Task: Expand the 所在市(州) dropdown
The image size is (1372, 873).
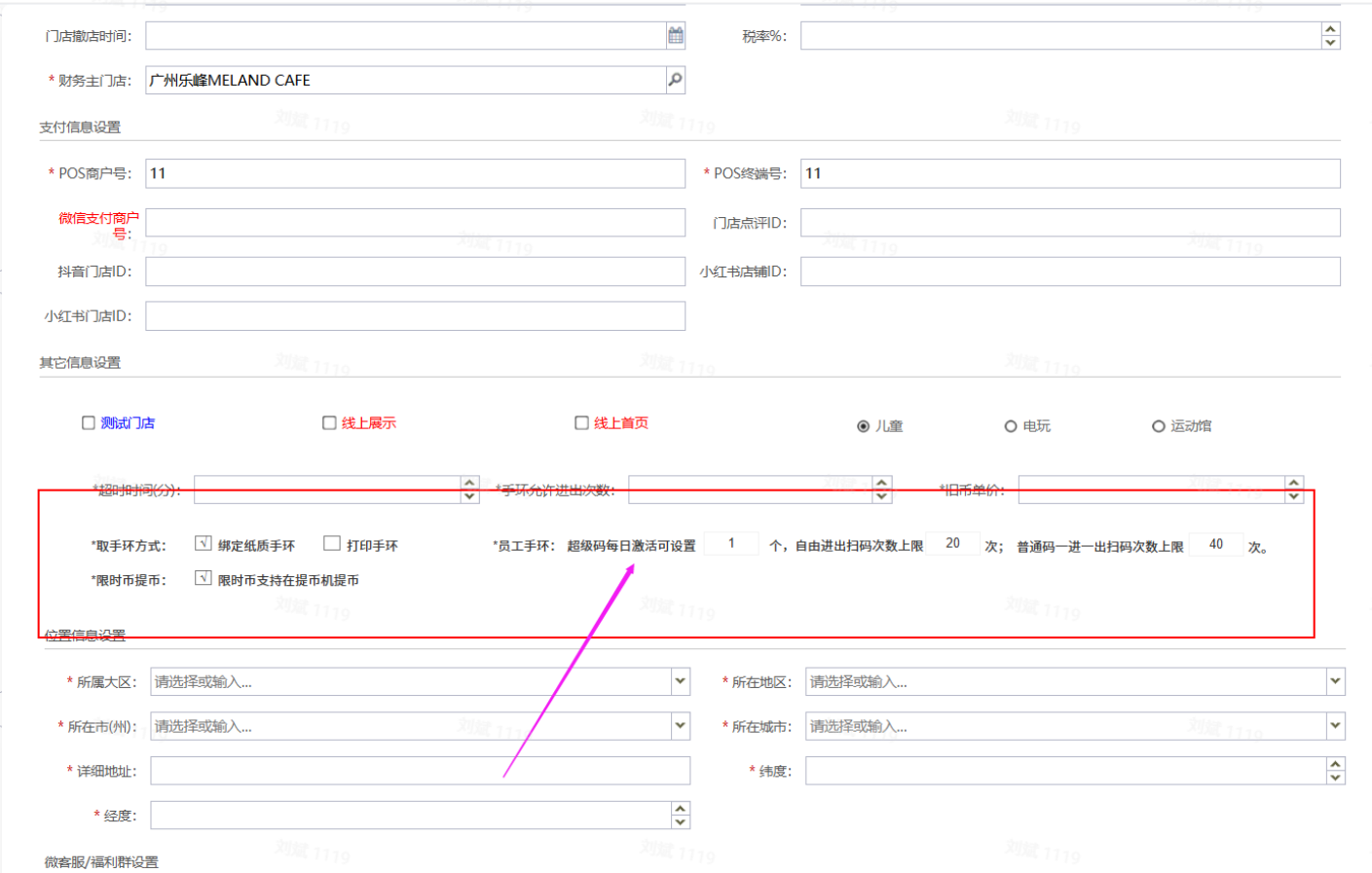Action: 680,726
